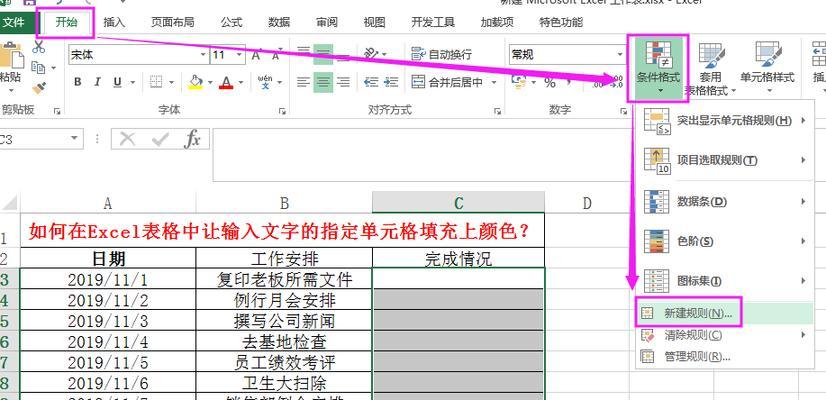The image size is (826, 400).
Task: Apply the yellow fill color bucket
Action: 195,82
